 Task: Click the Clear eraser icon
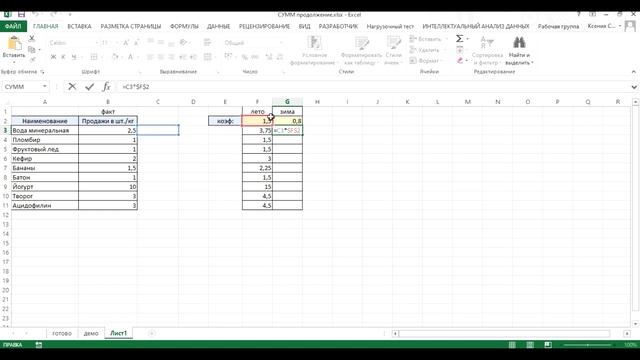[460, 60]
